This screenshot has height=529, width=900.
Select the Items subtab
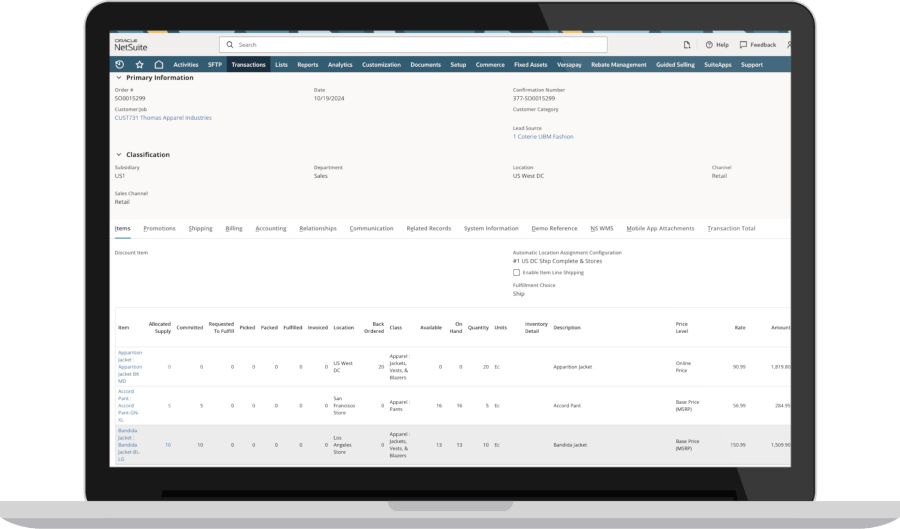(122, 228)
